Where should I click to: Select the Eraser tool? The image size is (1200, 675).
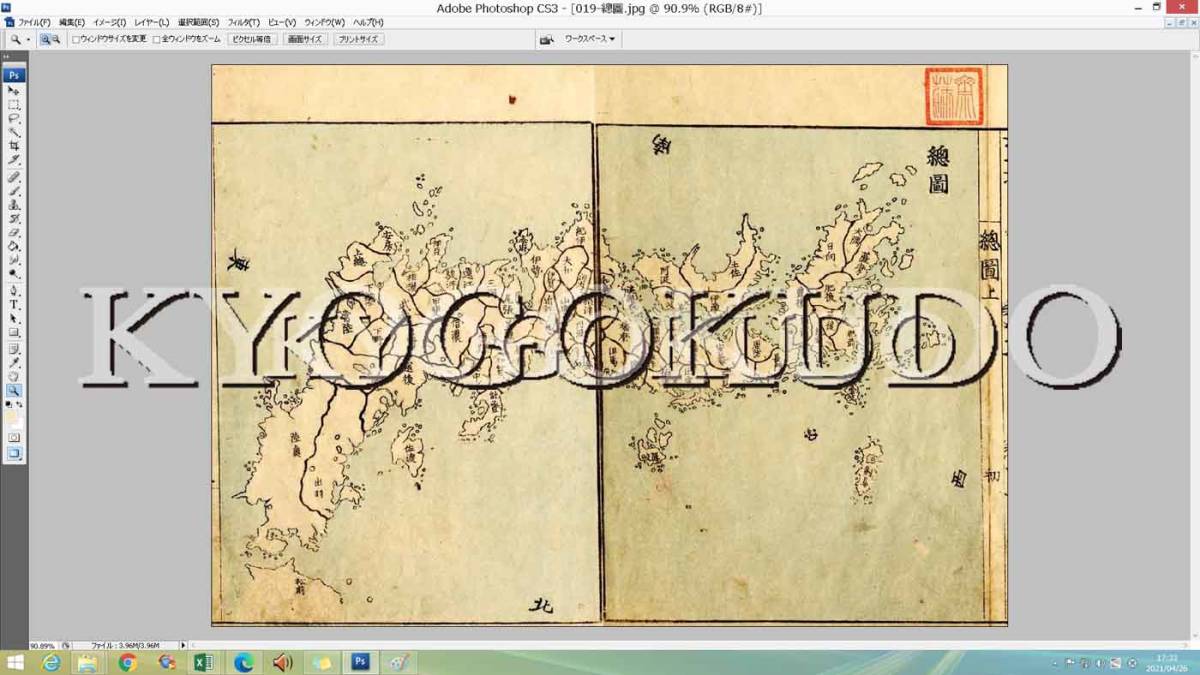(14, 233)
